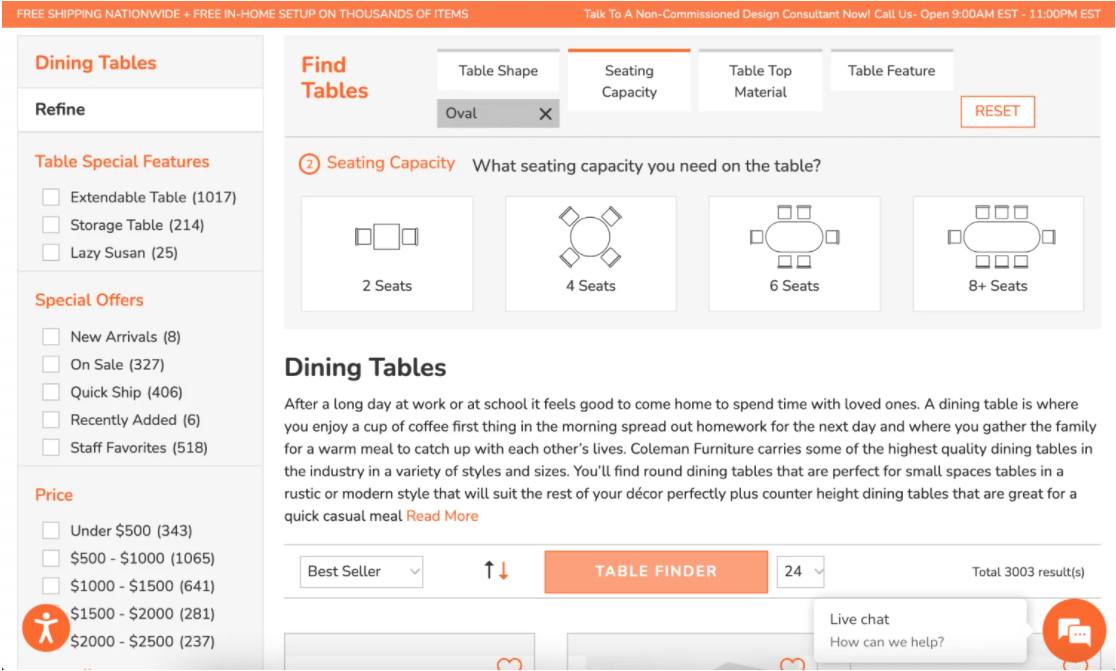Enable the On Sale checkbox

(x=51, y=365)
